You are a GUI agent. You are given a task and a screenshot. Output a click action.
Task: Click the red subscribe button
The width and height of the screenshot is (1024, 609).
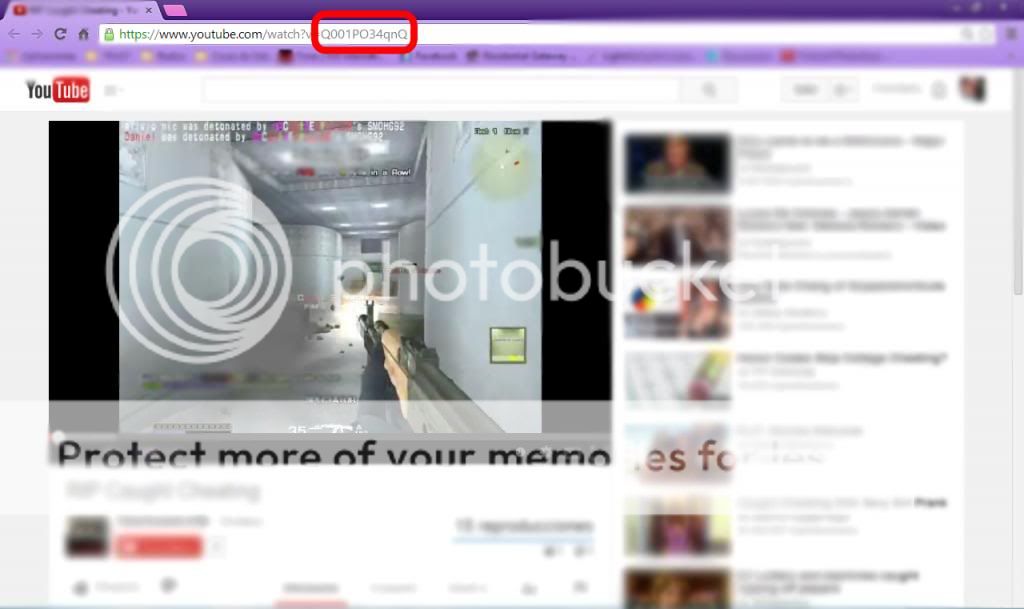pos(159,546)
